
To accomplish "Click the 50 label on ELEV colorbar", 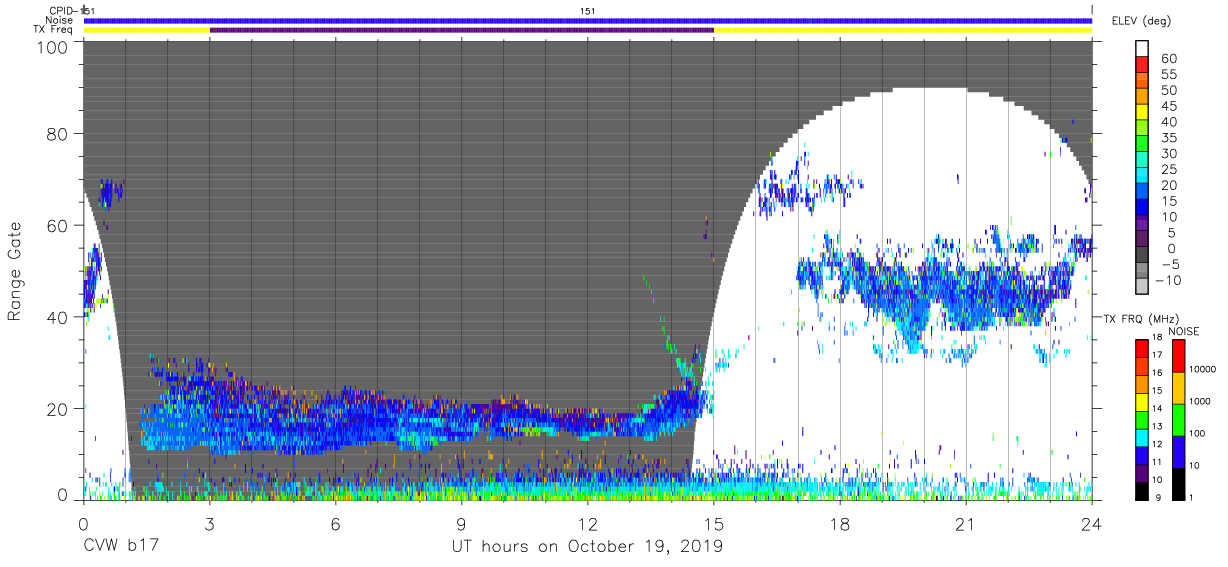I will pos(1167,90).
